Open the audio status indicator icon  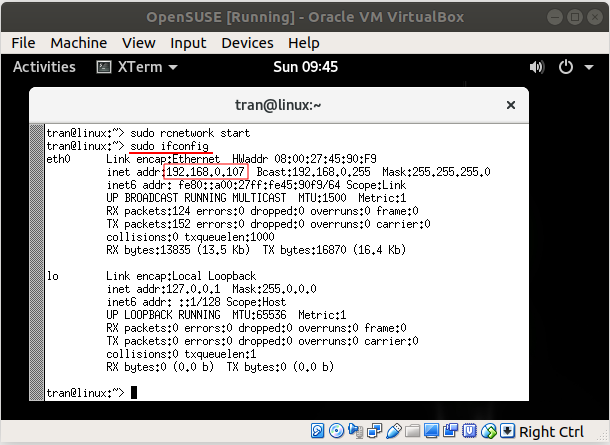pyautogui.click(x=356, y=431)
